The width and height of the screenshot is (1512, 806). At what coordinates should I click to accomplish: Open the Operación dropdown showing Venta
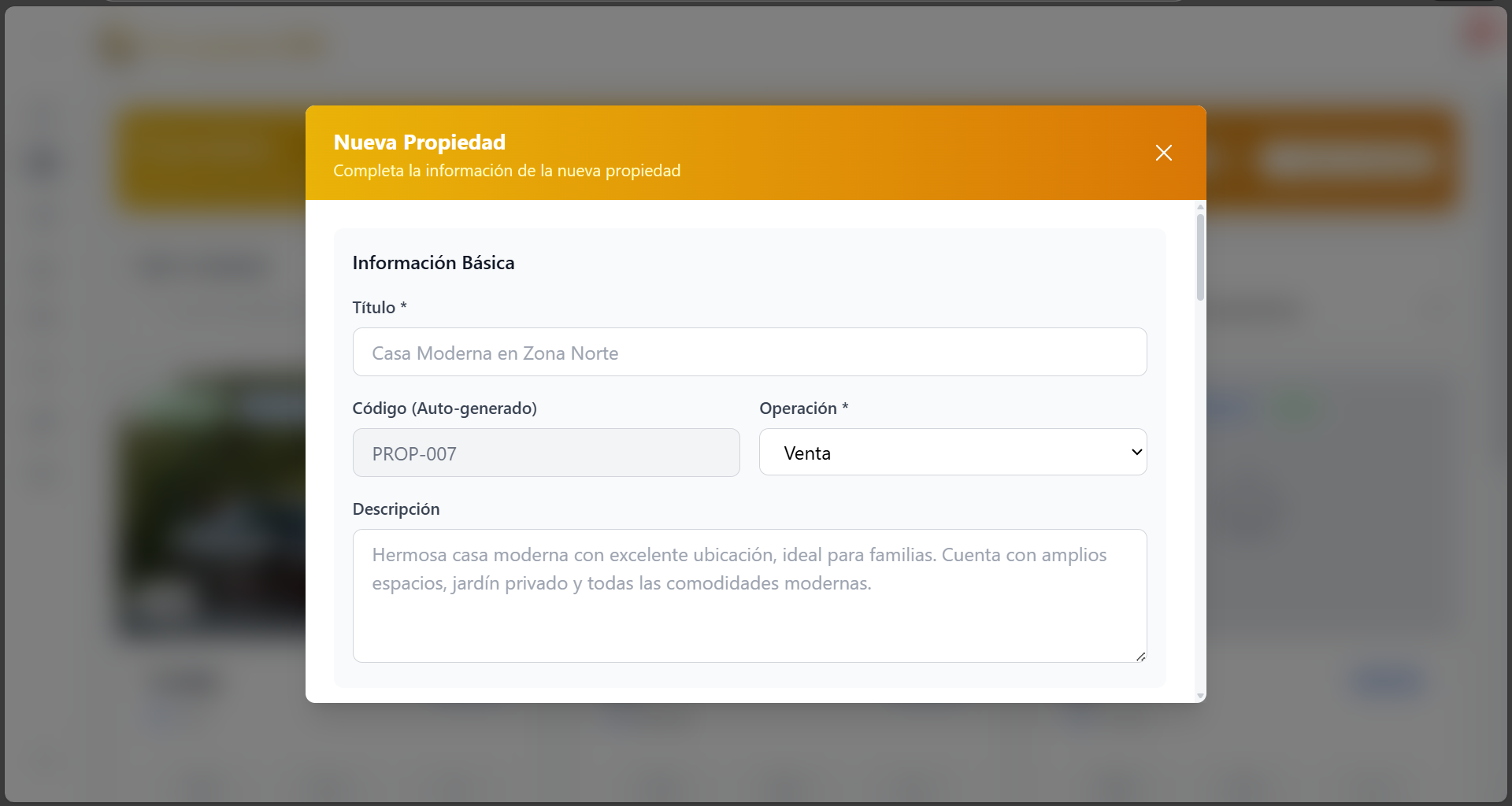(x=952, y=453)
